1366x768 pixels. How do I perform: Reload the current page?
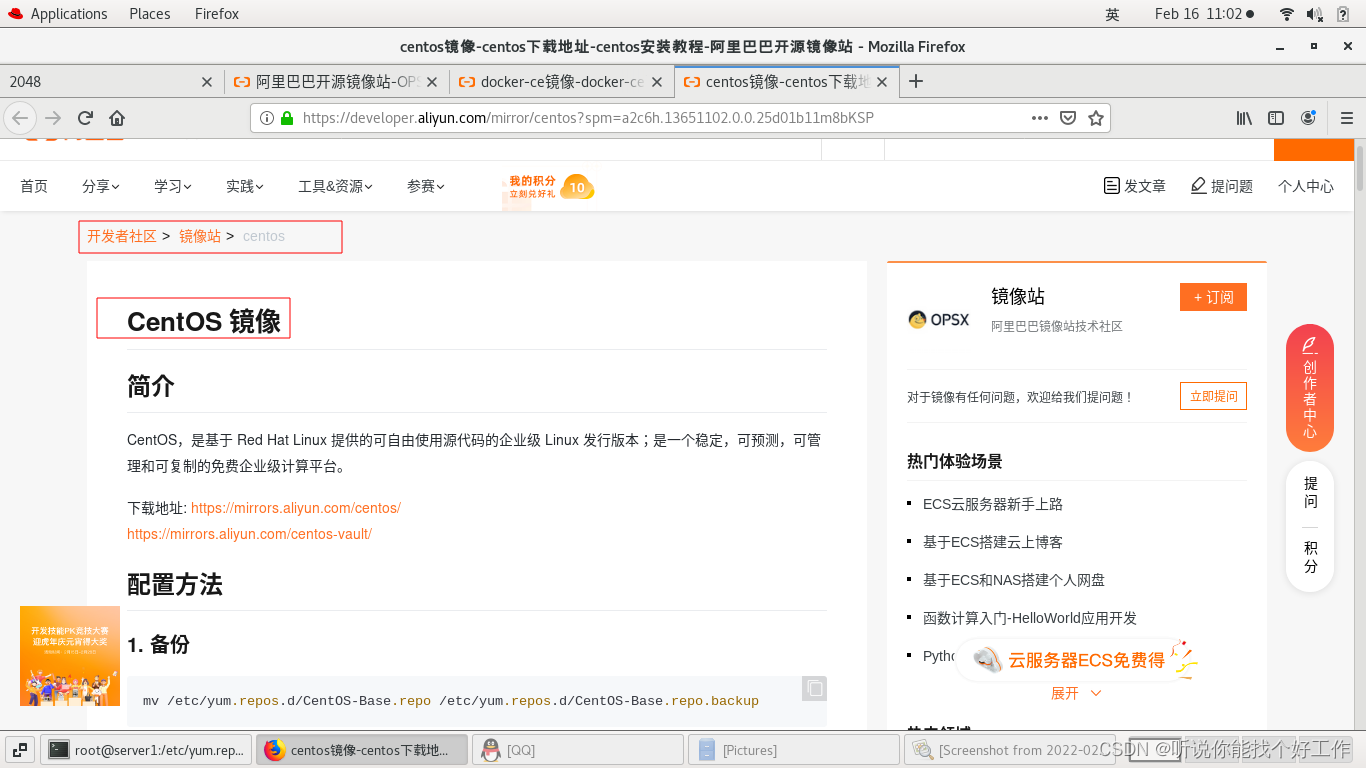click(85, 118)
